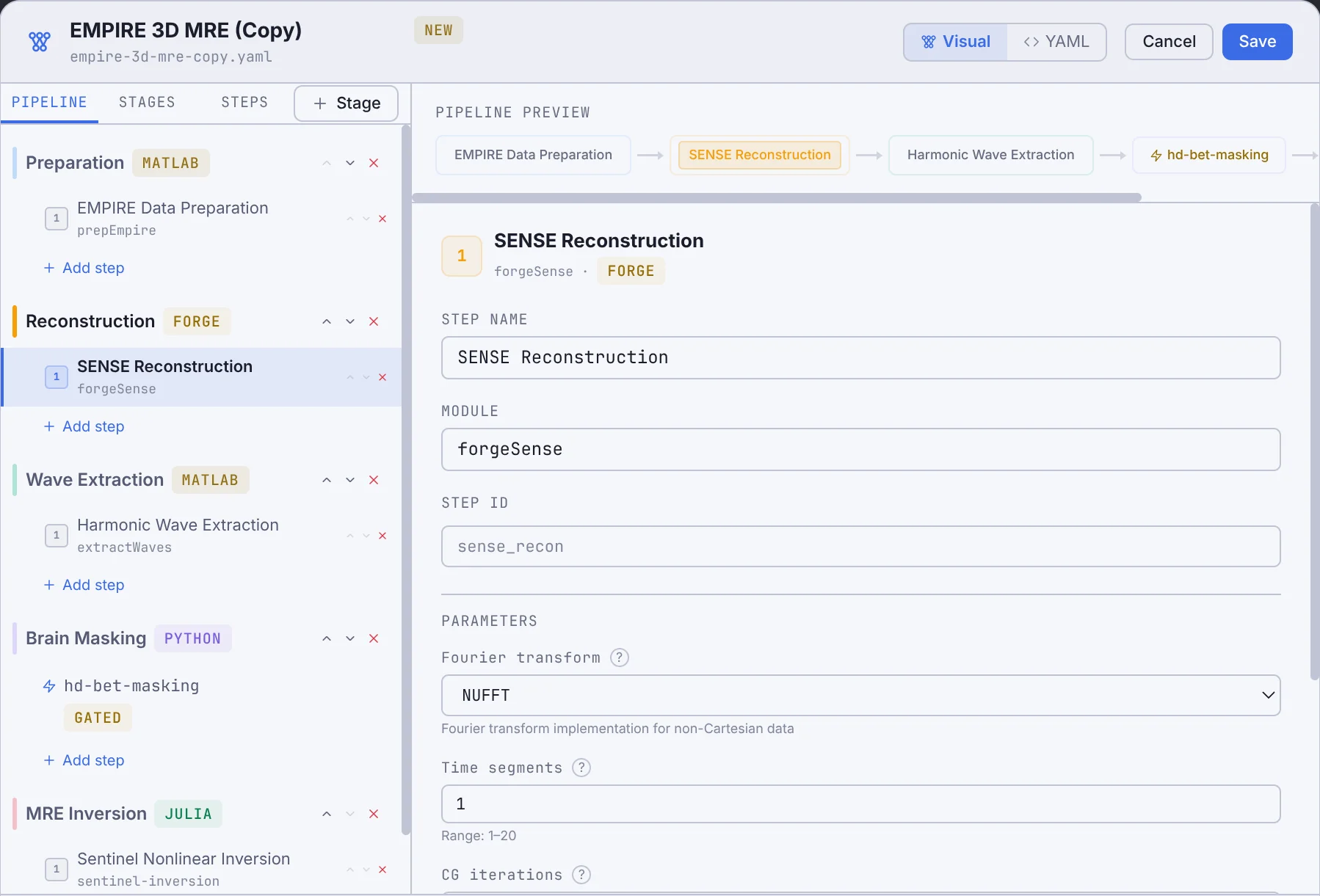Click the help icon beside Time segments

[x=581, y=768]
